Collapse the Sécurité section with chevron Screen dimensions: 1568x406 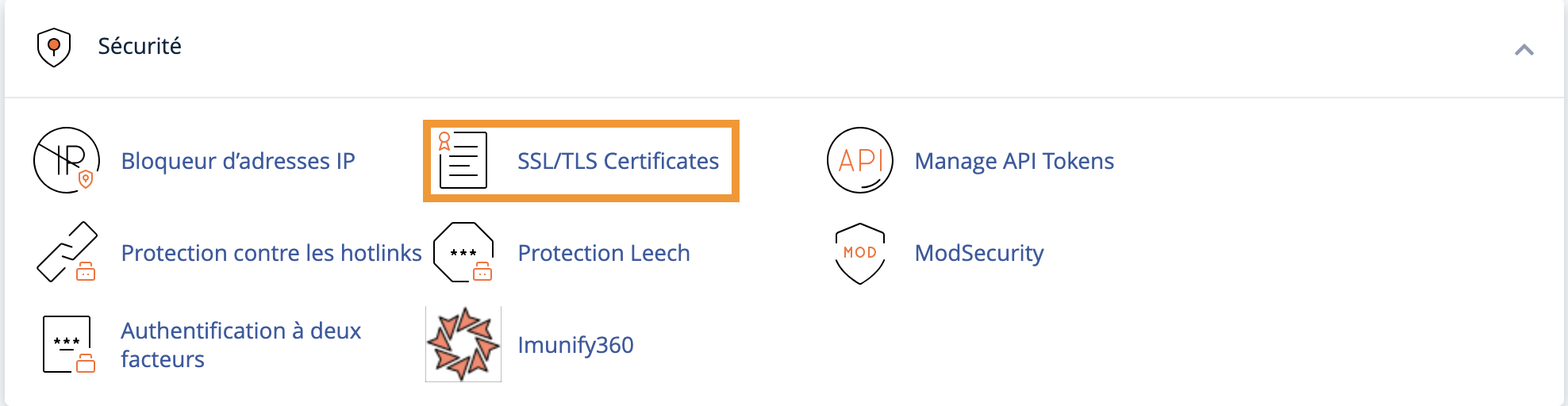pyautogui.click(x=1524, y=50)
